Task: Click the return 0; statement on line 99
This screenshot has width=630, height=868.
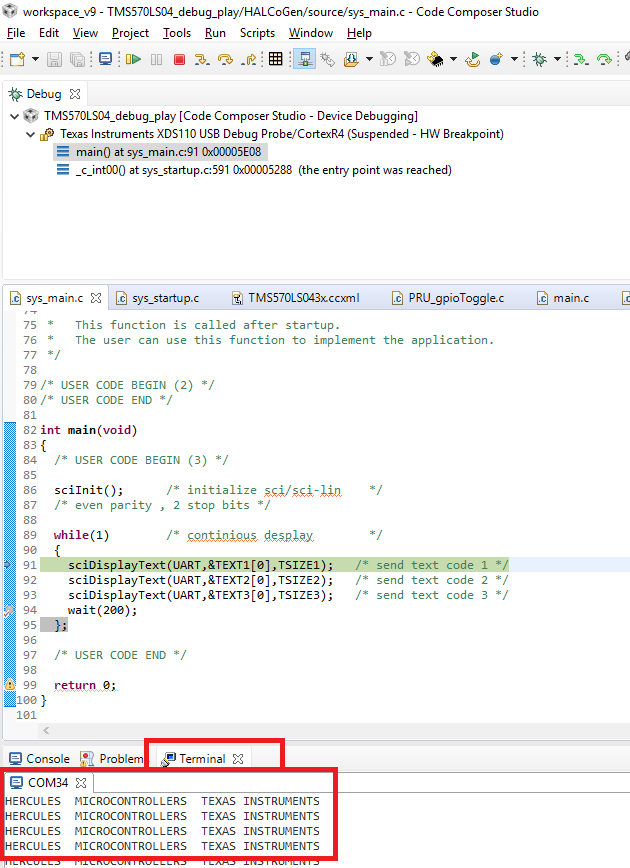Action: click(85, 685)
